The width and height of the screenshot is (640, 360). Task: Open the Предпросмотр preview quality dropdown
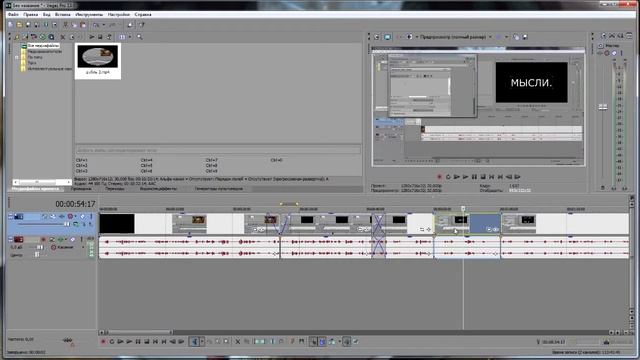(x=490, y=37)
